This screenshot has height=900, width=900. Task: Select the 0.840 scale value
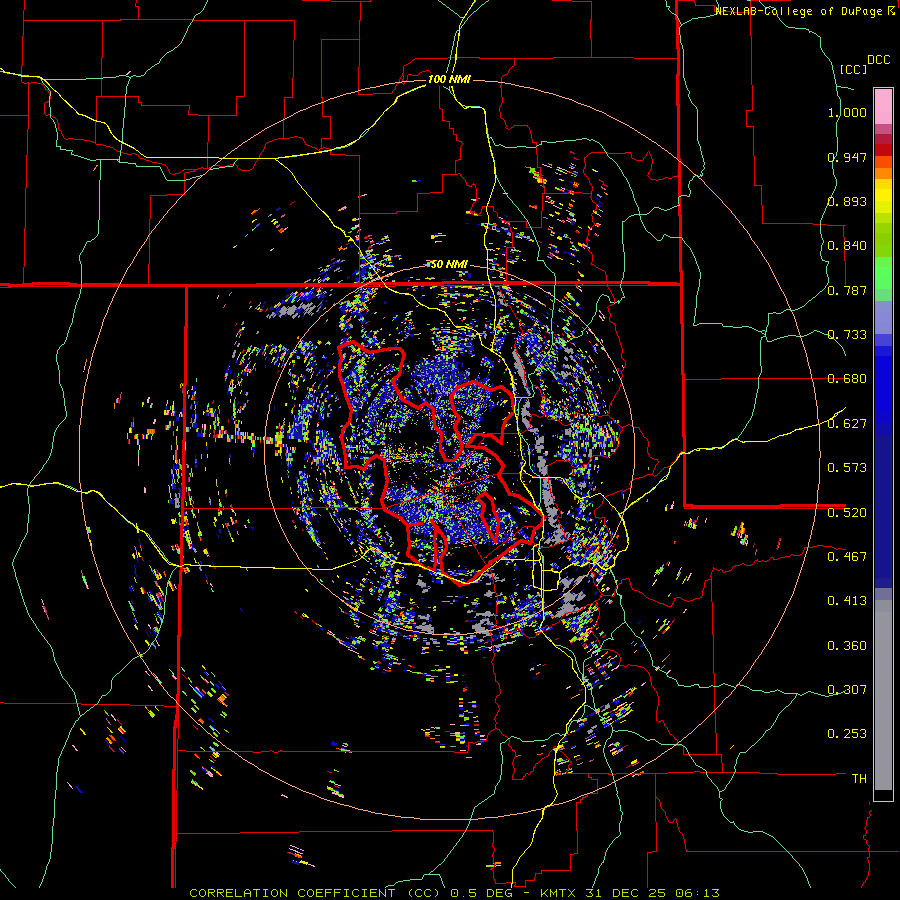pos(847,246)
